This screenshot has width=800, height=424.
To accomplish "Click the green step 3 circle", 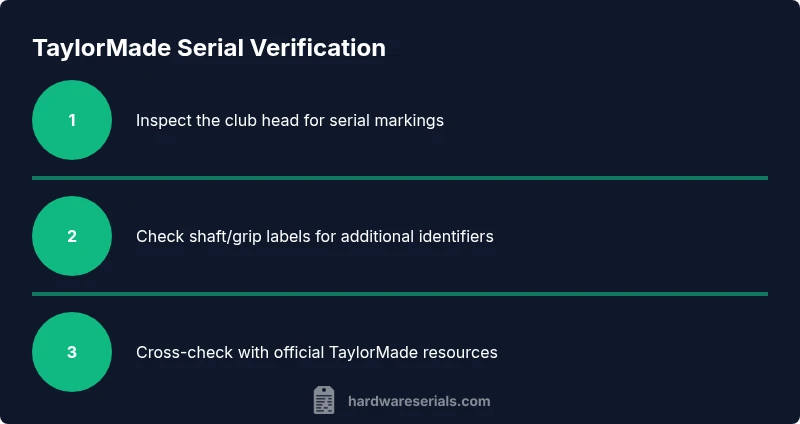I will click(x=72, y=352).
